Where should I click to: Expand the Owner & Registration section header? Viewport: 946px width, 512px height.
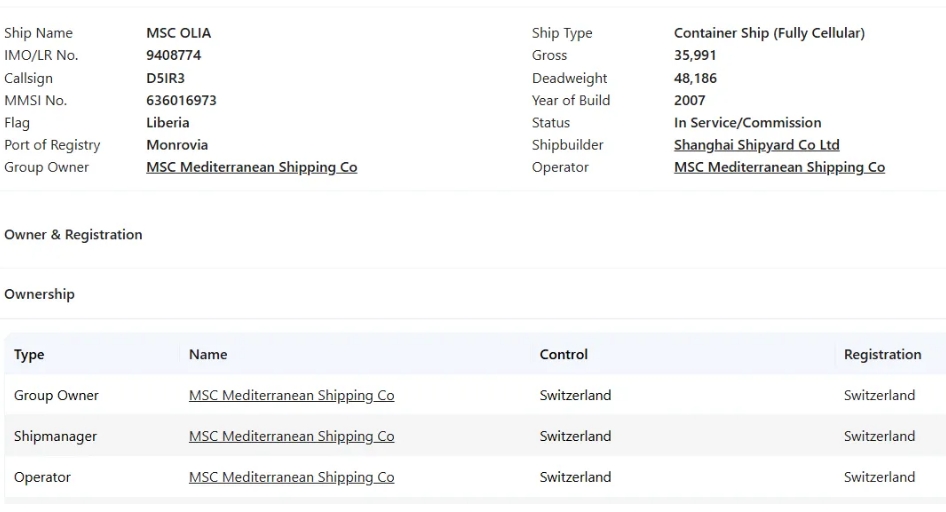click(x=73, y=235)
